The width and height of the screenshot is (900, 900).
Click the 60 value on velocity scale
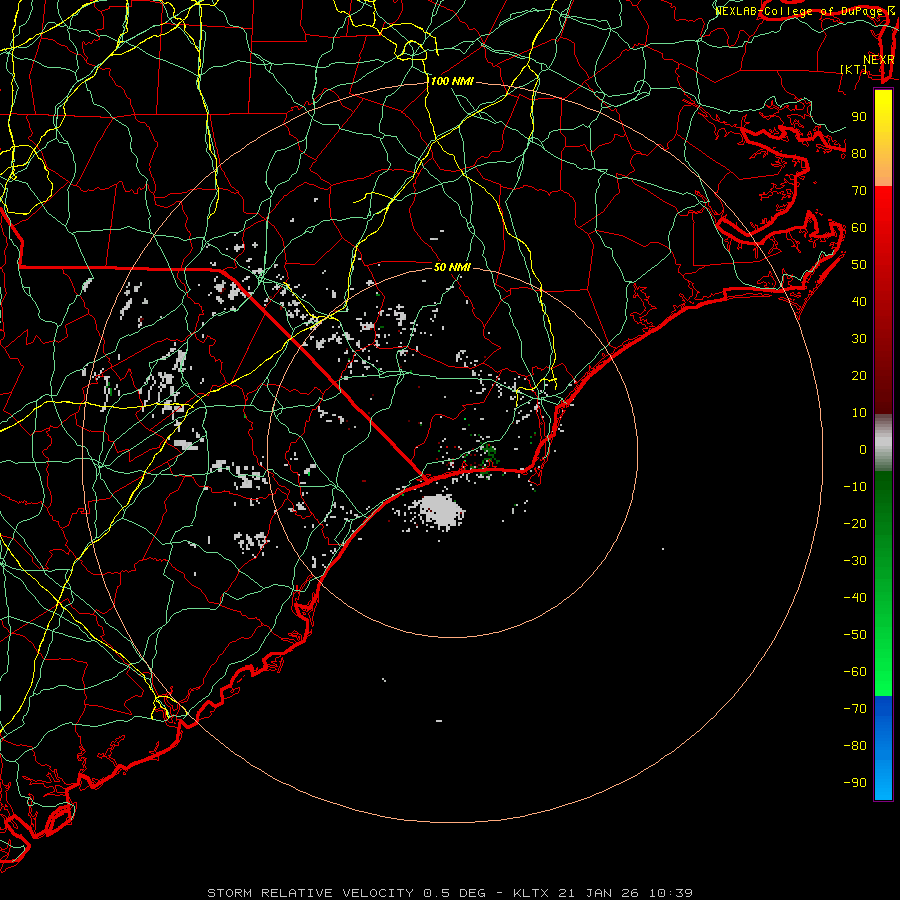coord(859,227)
